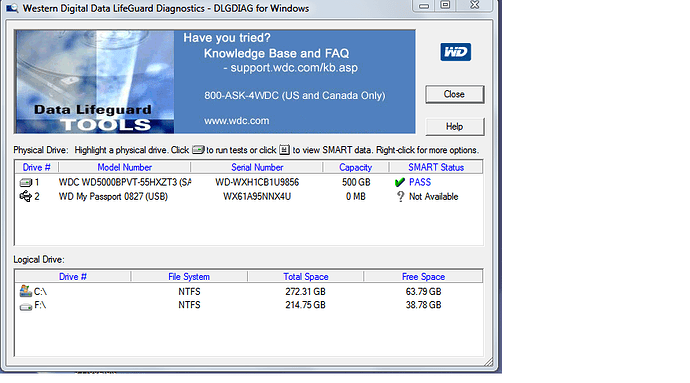Select WD My Passport 0827 (USB) row

click(113, 196)
